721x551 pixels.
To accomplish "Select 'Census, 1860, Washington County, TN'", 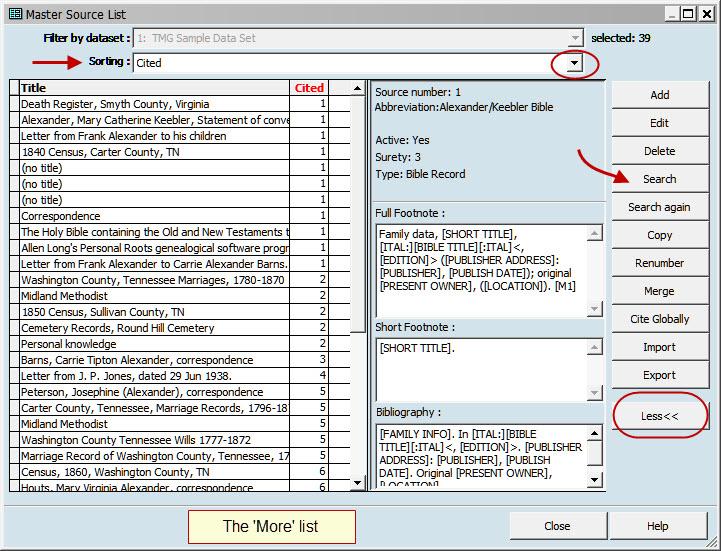I will point(179,472).
